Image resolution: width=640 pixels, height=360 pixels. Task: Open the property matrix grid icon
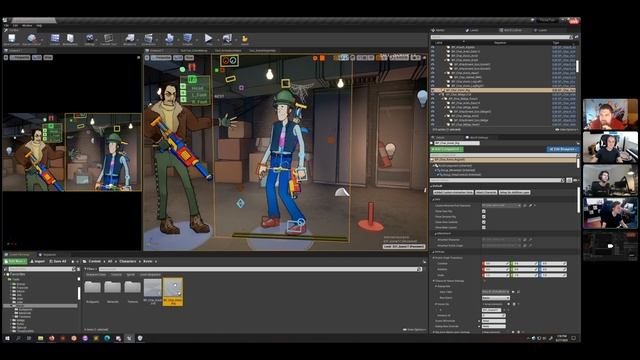tap(569, 180)
